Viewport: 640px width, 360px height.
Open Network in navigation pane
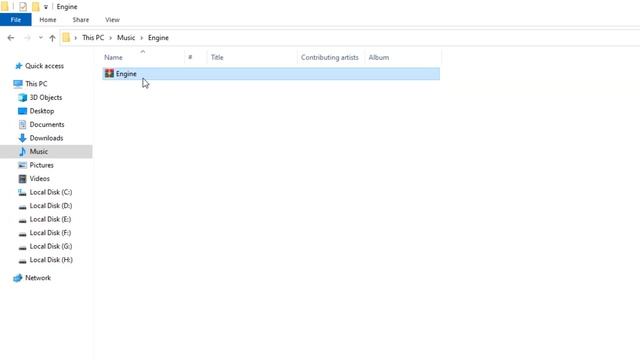pos(38,278)
